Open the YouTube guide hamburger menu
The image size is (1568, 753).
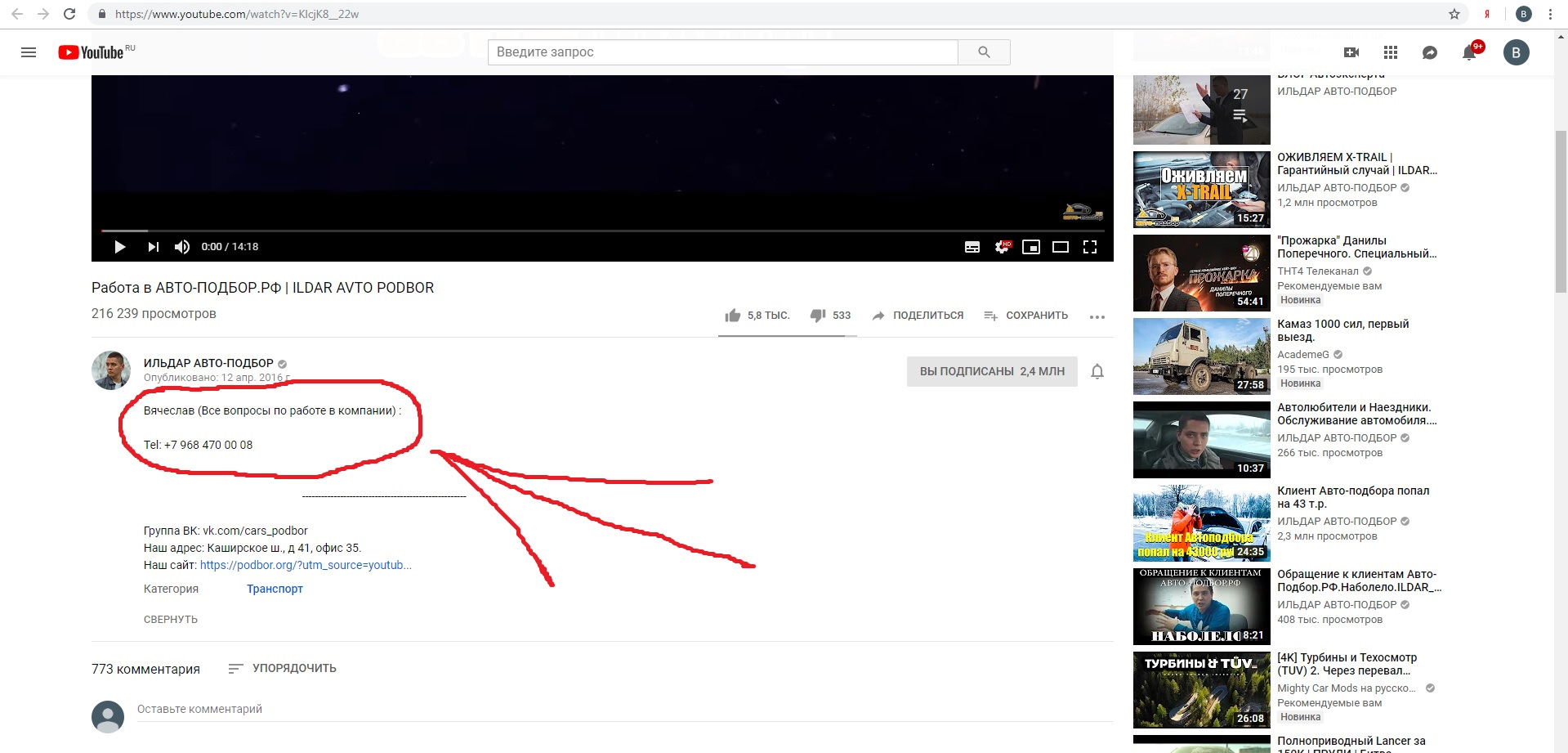coord(29,52)
